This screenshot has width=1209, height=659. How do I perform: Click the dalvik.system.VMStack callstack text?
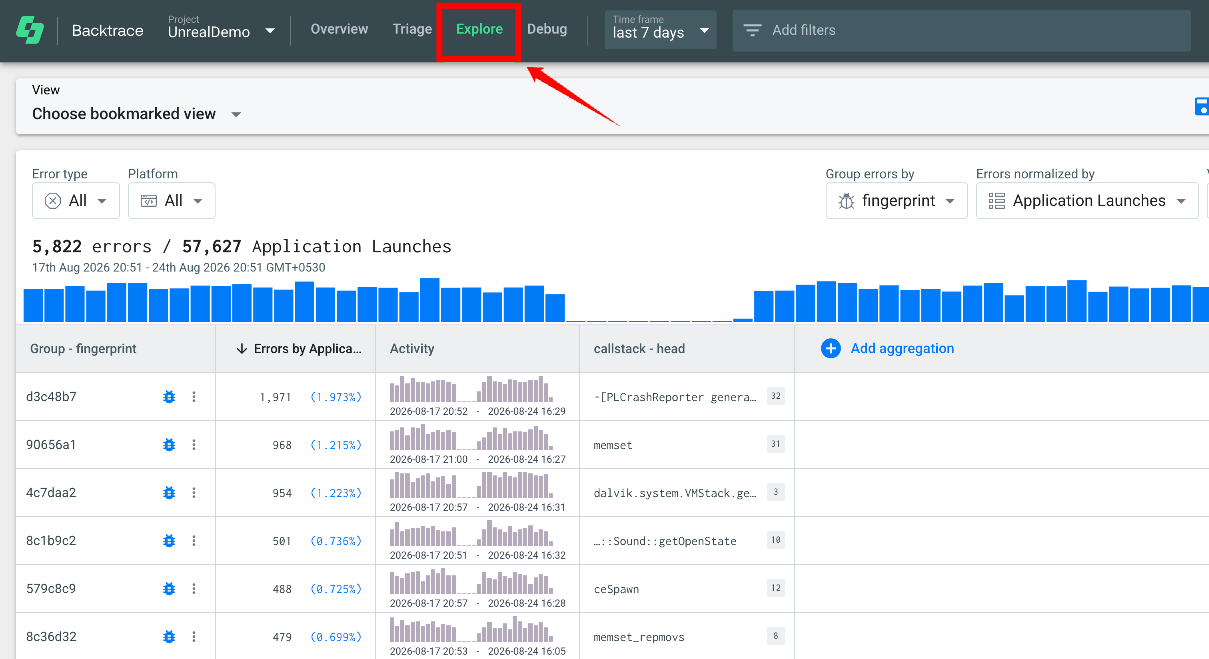675,493
